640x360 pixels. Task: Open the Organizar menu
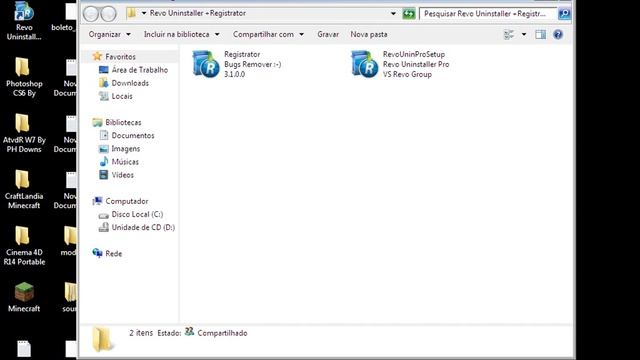coord(110,34)
